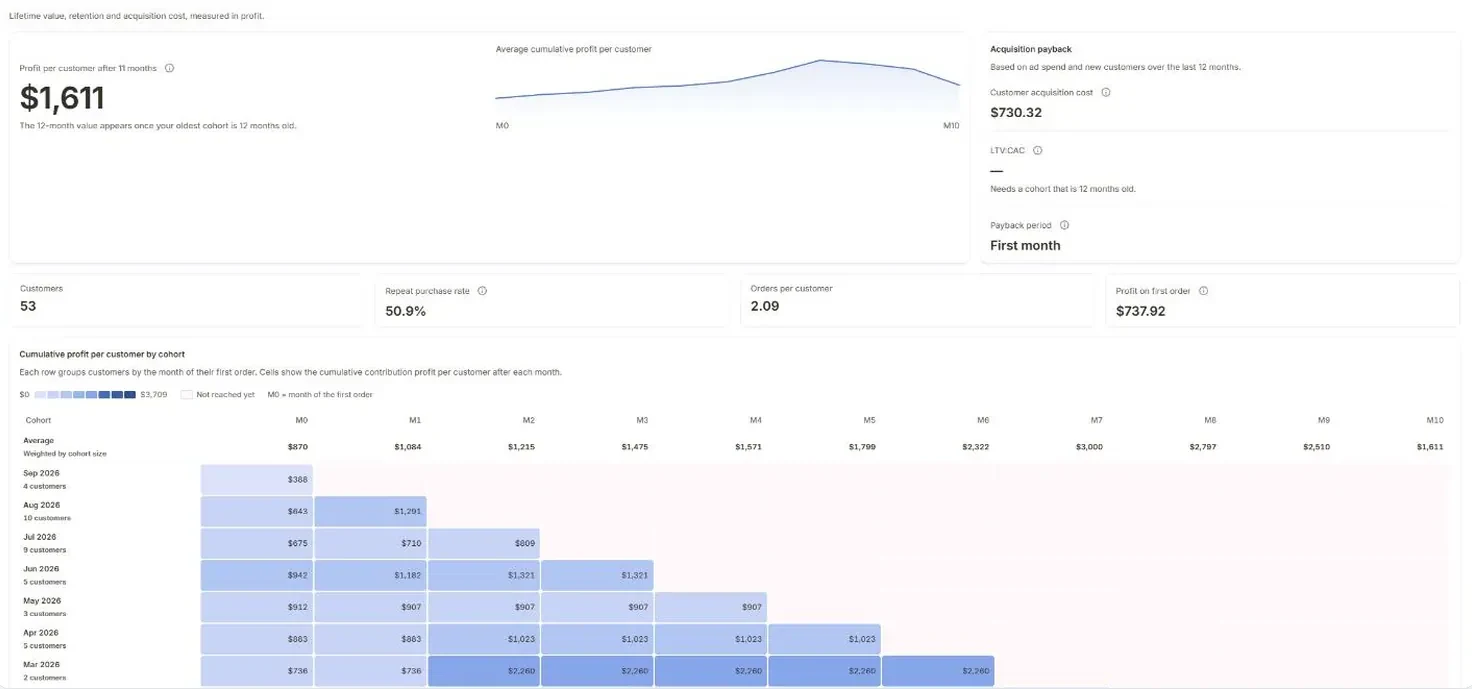Open info icon beside Profit per customer after 11 months
Screen dimensions: 1472x689
(169, 68)
